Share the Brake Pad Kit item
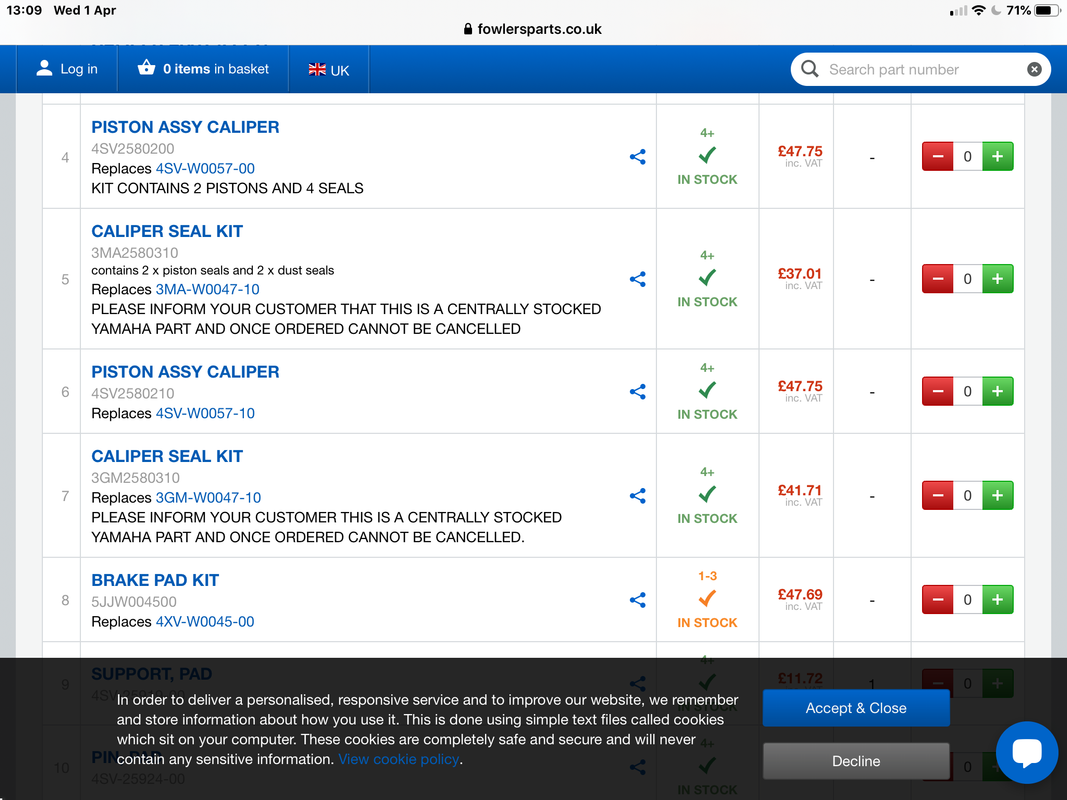Screen dimensions: 1067x800 [x=638, y=599]
